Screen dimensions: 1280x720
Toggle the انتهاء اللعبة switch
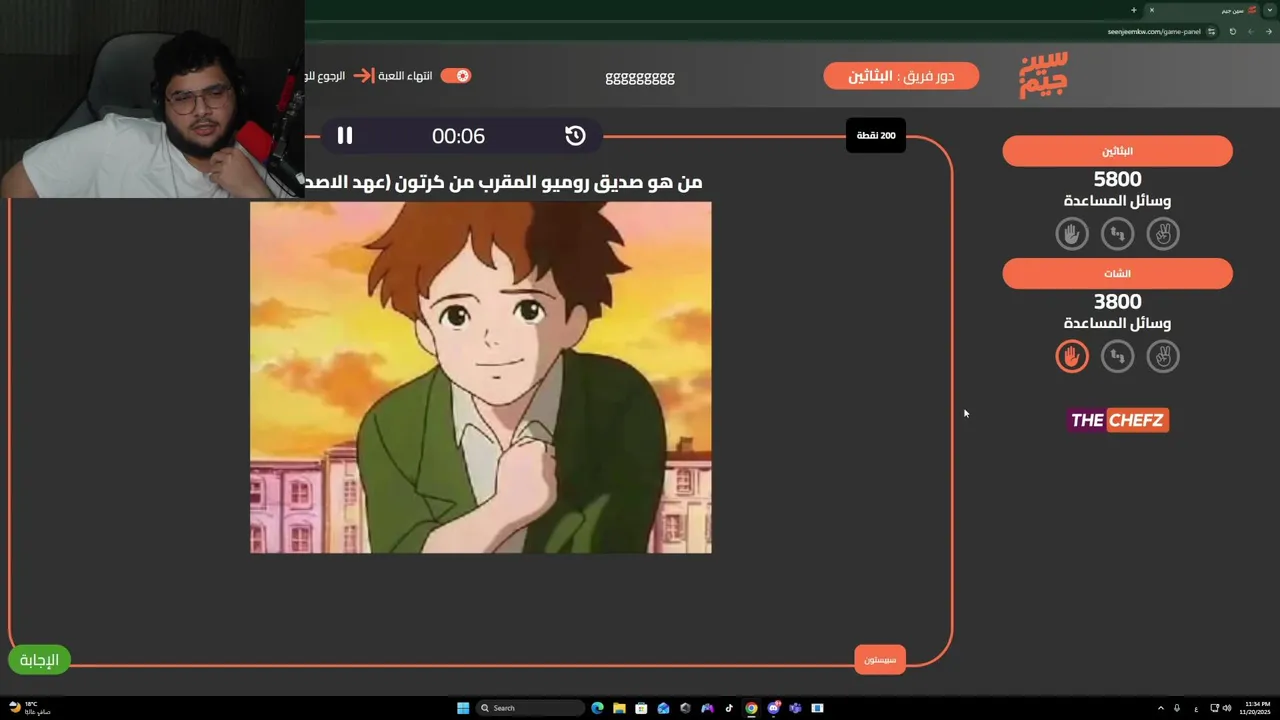456,76
